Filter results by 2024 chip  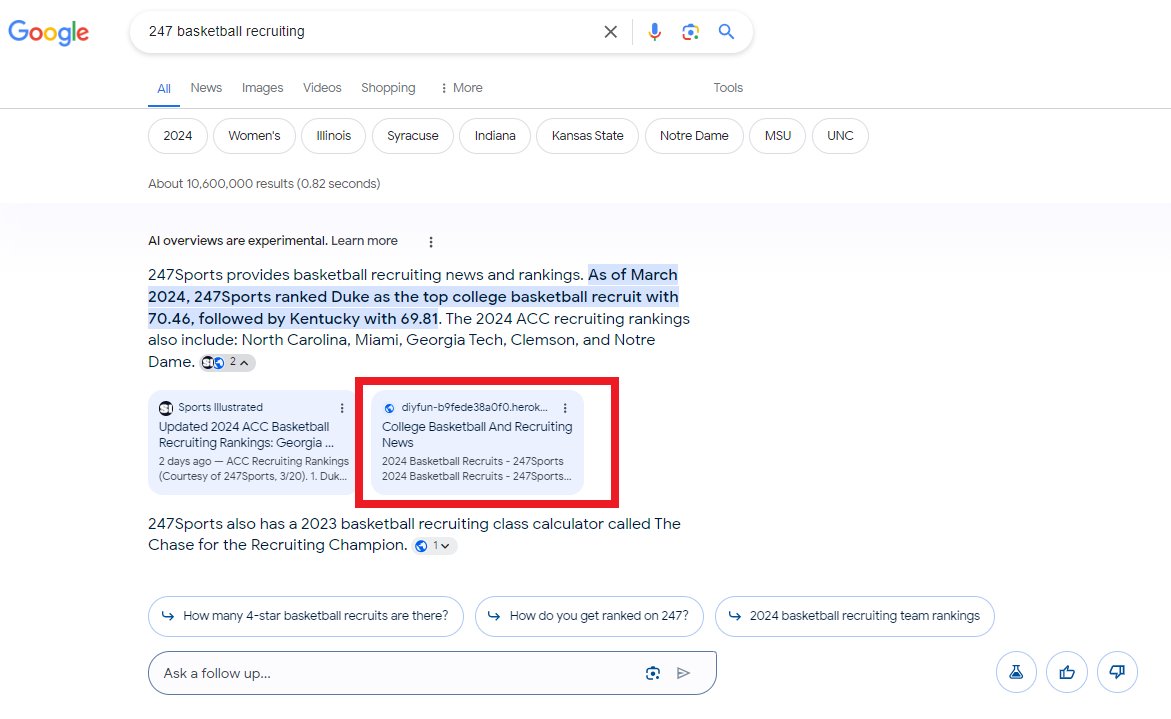coord(178,136)
